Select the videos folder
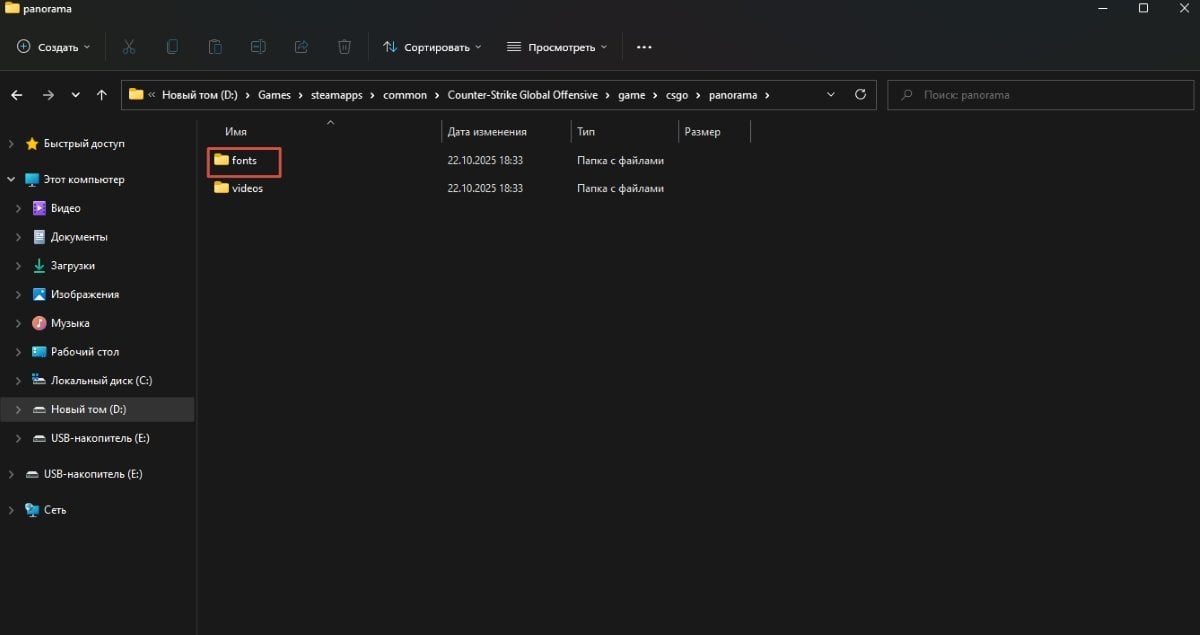 tap(247, 188)
